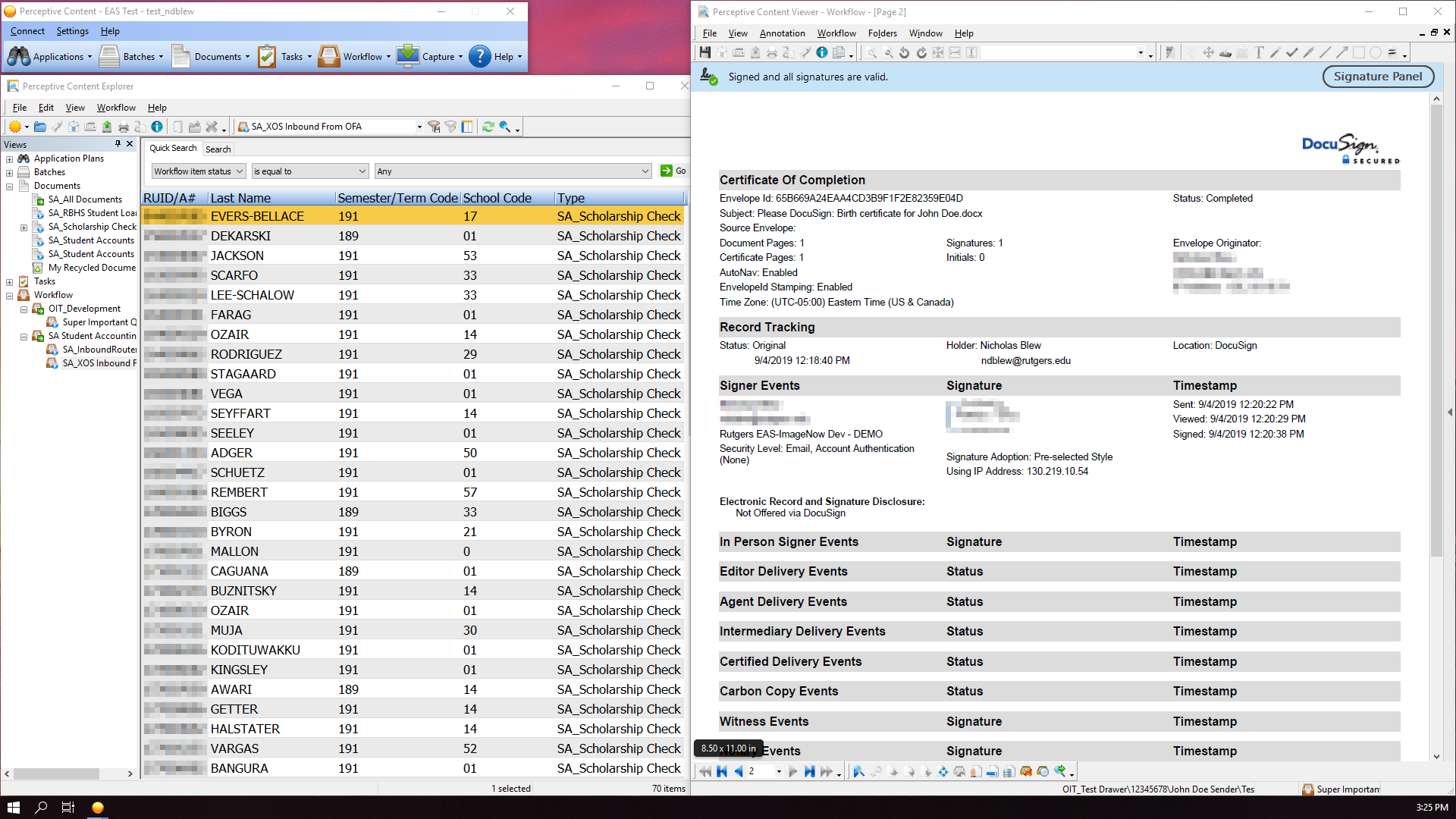The height and width of the screenshot is (819, 1456).
Task: Collapse the OIT_Development workflow tree node
Action: pos(24,309)
